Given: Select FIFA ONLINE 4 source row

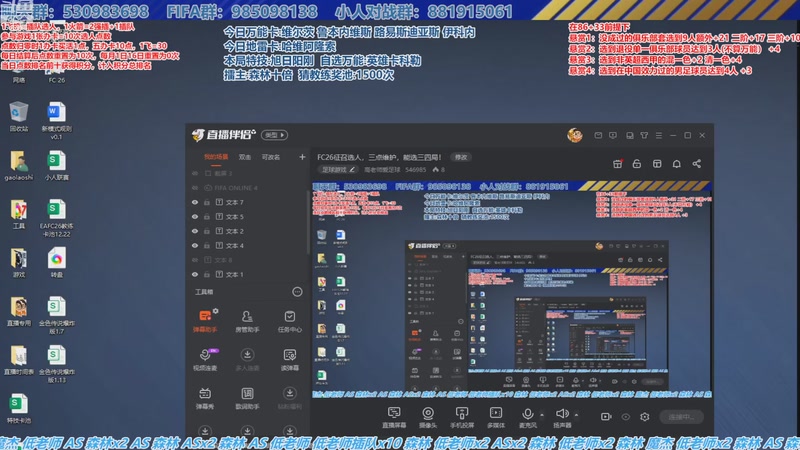Looking at the screenshot, I should pyautogui.click(x=247, y=188).
